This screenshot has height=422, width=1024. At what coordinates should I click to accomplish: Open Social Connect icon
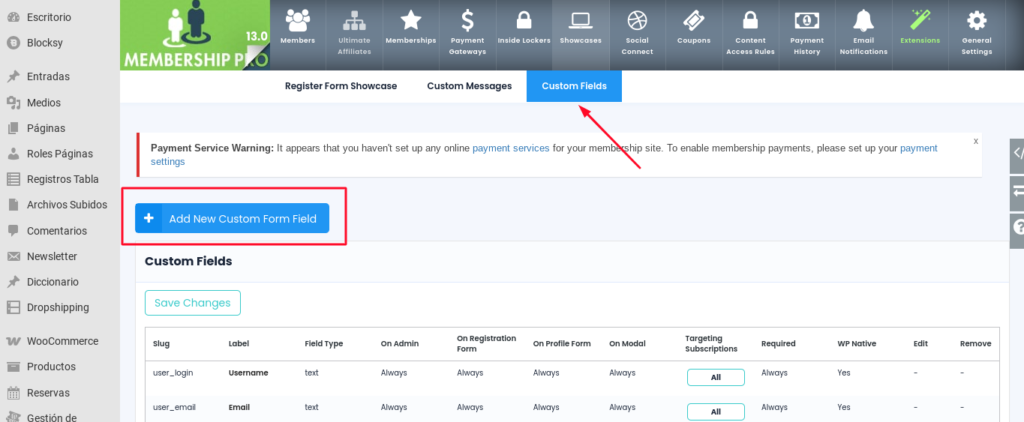coord(637,20)
